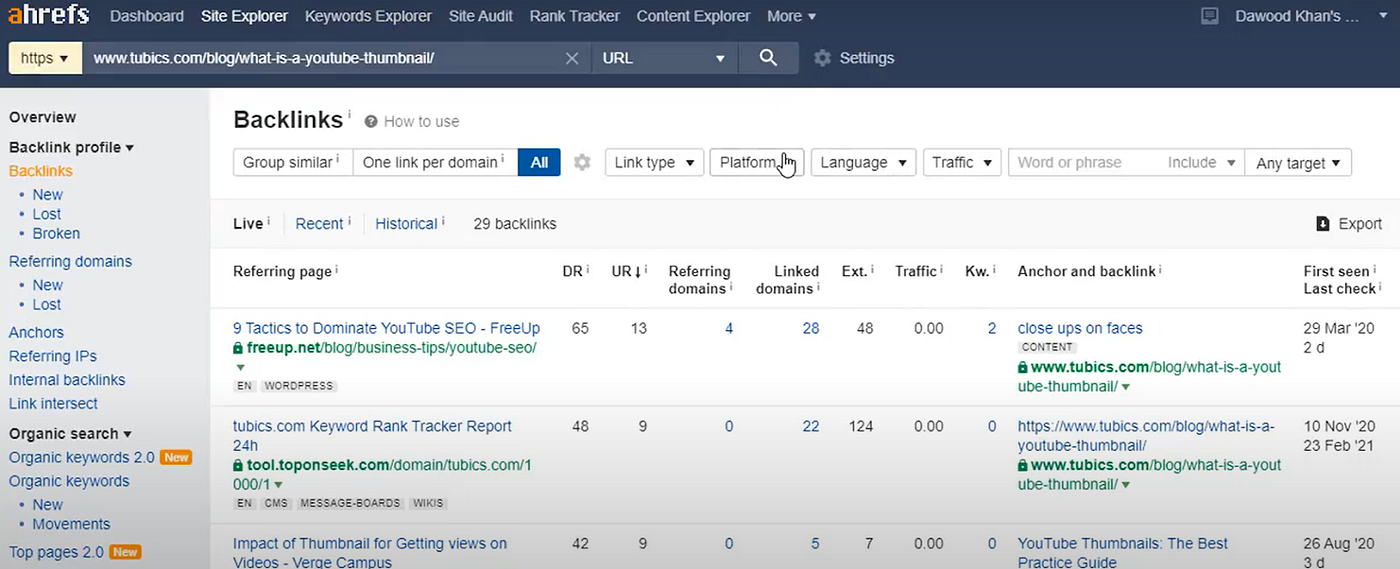Open Content Explorer
Viewport: 1400px width, 569px height.
click(693, 16)
